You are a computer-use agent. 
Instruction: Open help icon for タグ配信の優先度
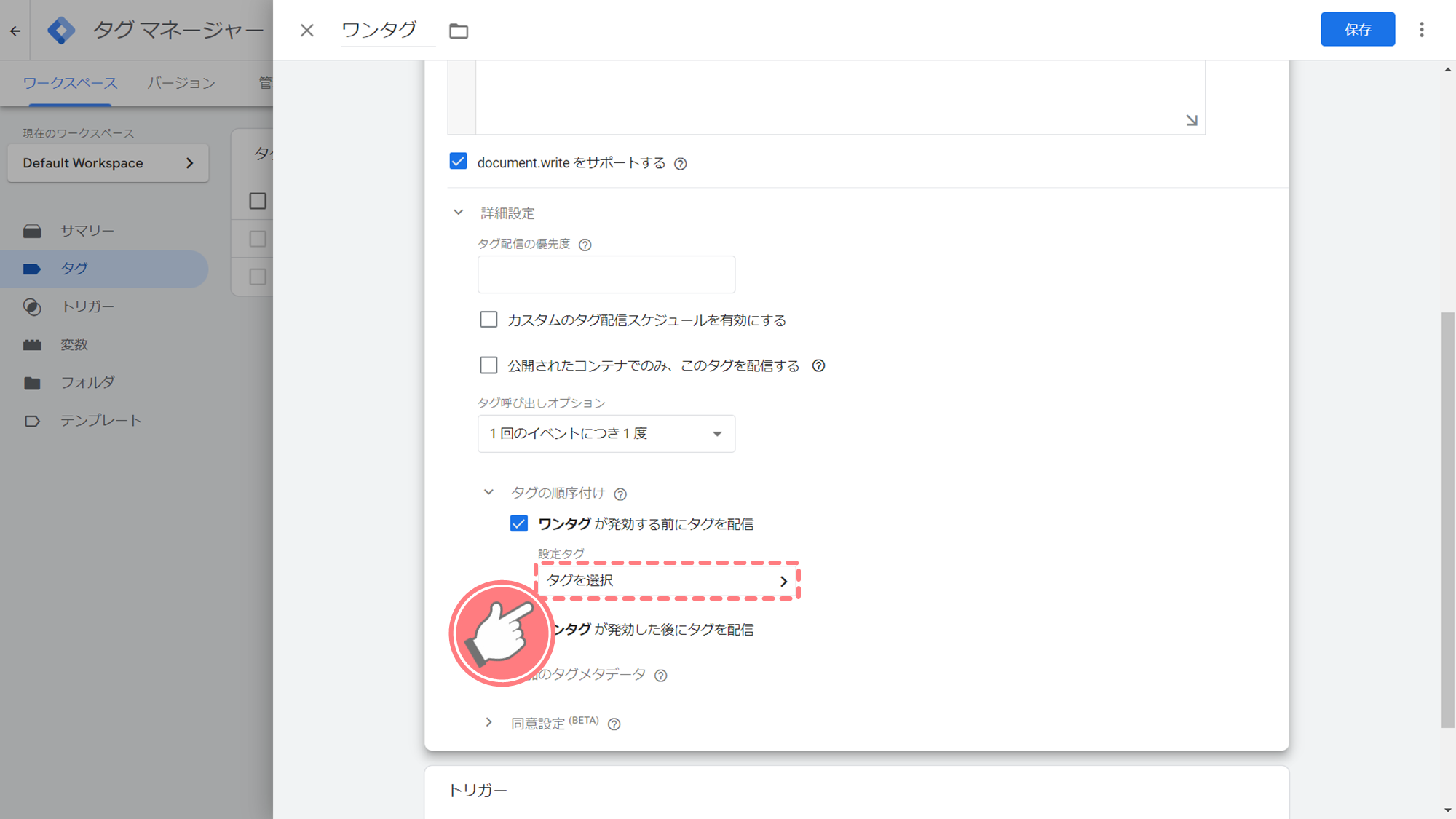[585, 245]
